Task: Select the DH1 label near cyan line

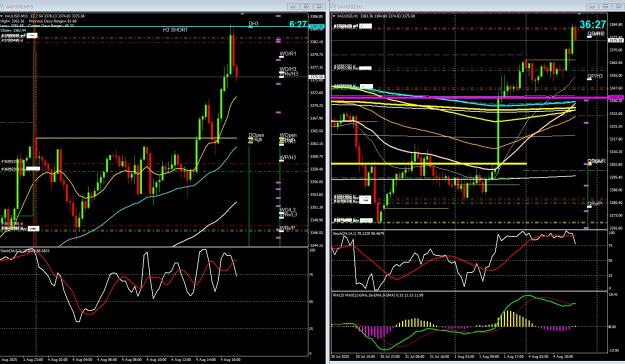Action: coord(254,24)
